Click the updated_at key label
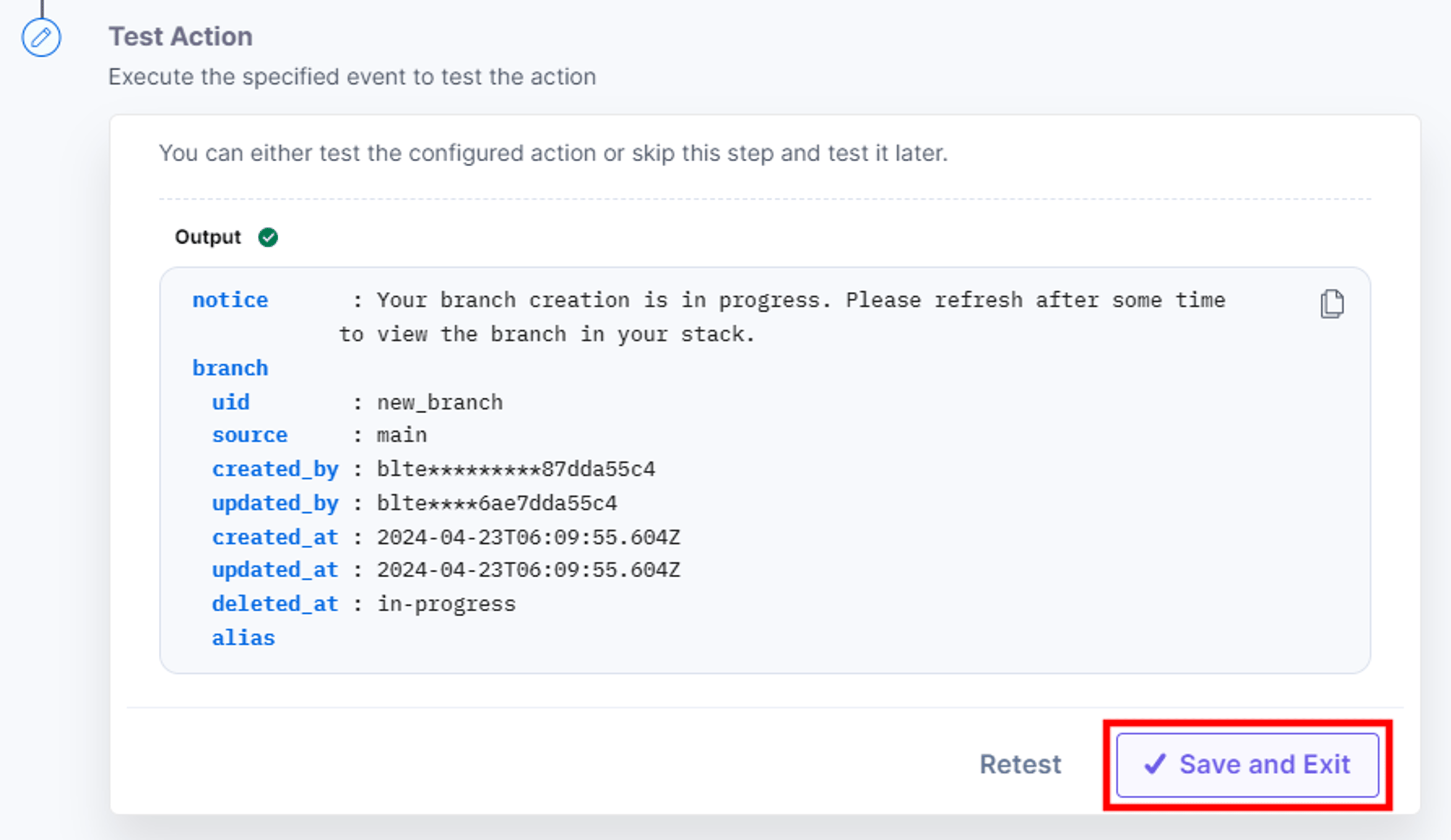Image resolution: width=1451 pixels, height=840 pixels. click(x=275, y=571)
